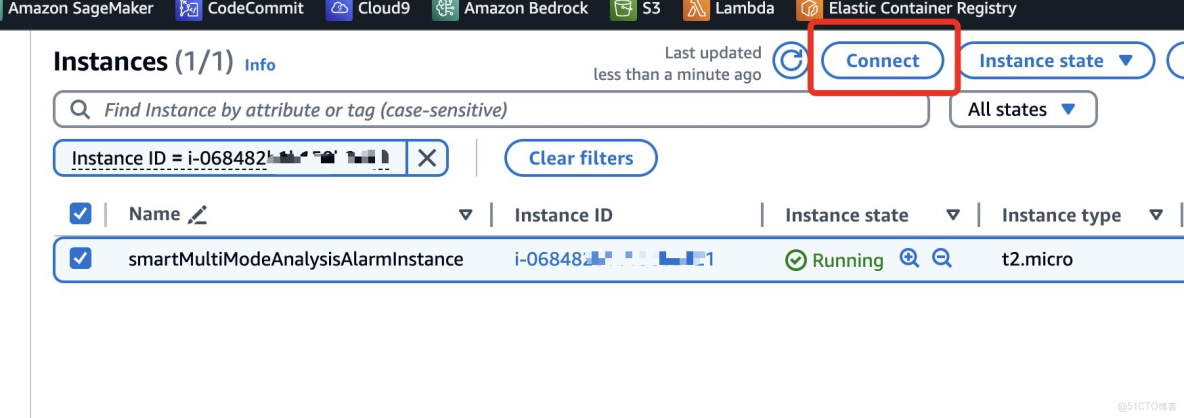The height and width of the screenshot is (418, 1184).
Task: Click the edit pencil icon beside Name
Action: (x=197, y=214)
